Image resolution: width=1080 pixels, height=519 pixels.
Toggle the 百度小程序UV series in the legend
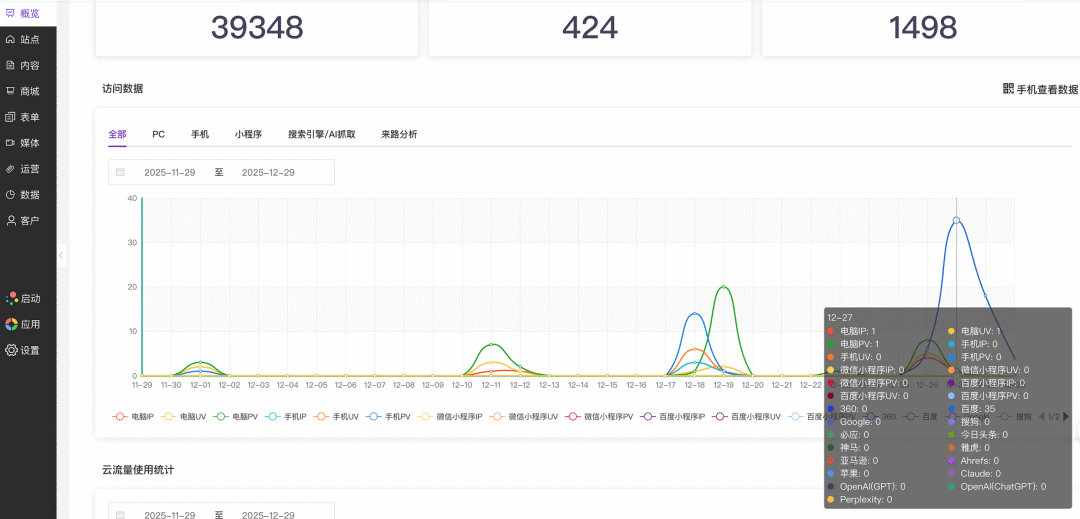[x=747, y=416]
